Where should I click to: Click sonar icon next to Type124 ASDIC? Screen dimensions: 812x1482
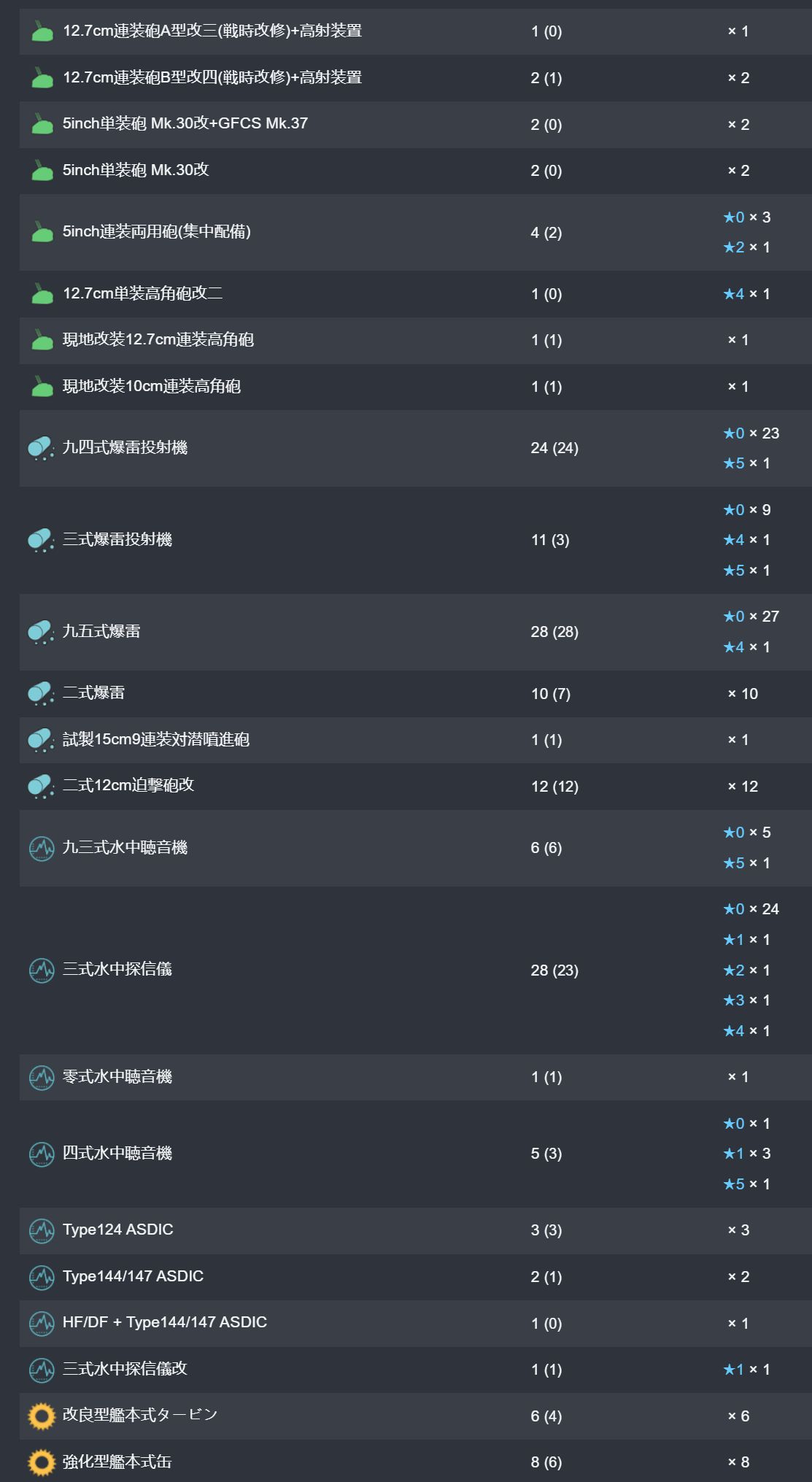pyautogui.click(x=42, y=1230)
